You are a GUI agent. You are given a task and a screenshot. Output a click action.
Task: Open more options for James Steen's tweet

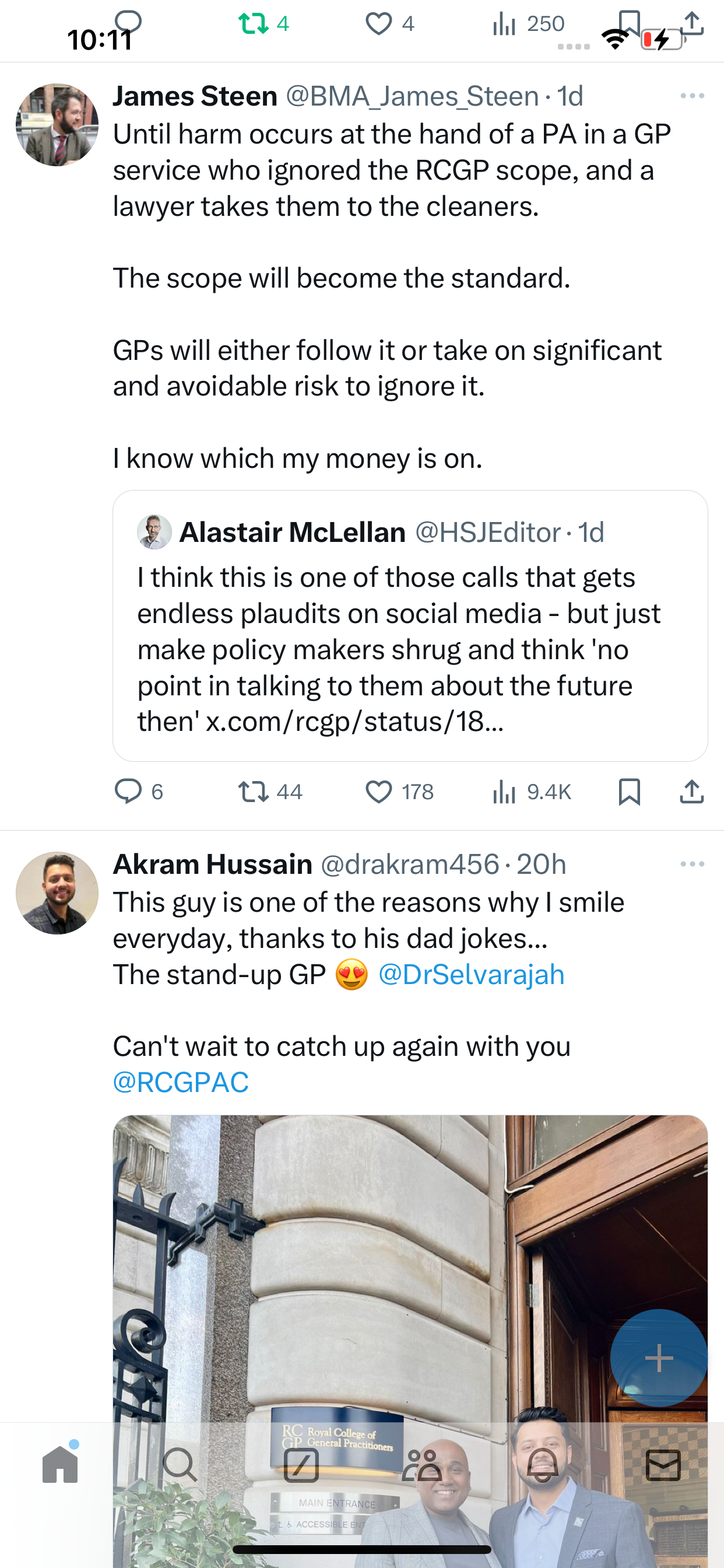point(693,96)
